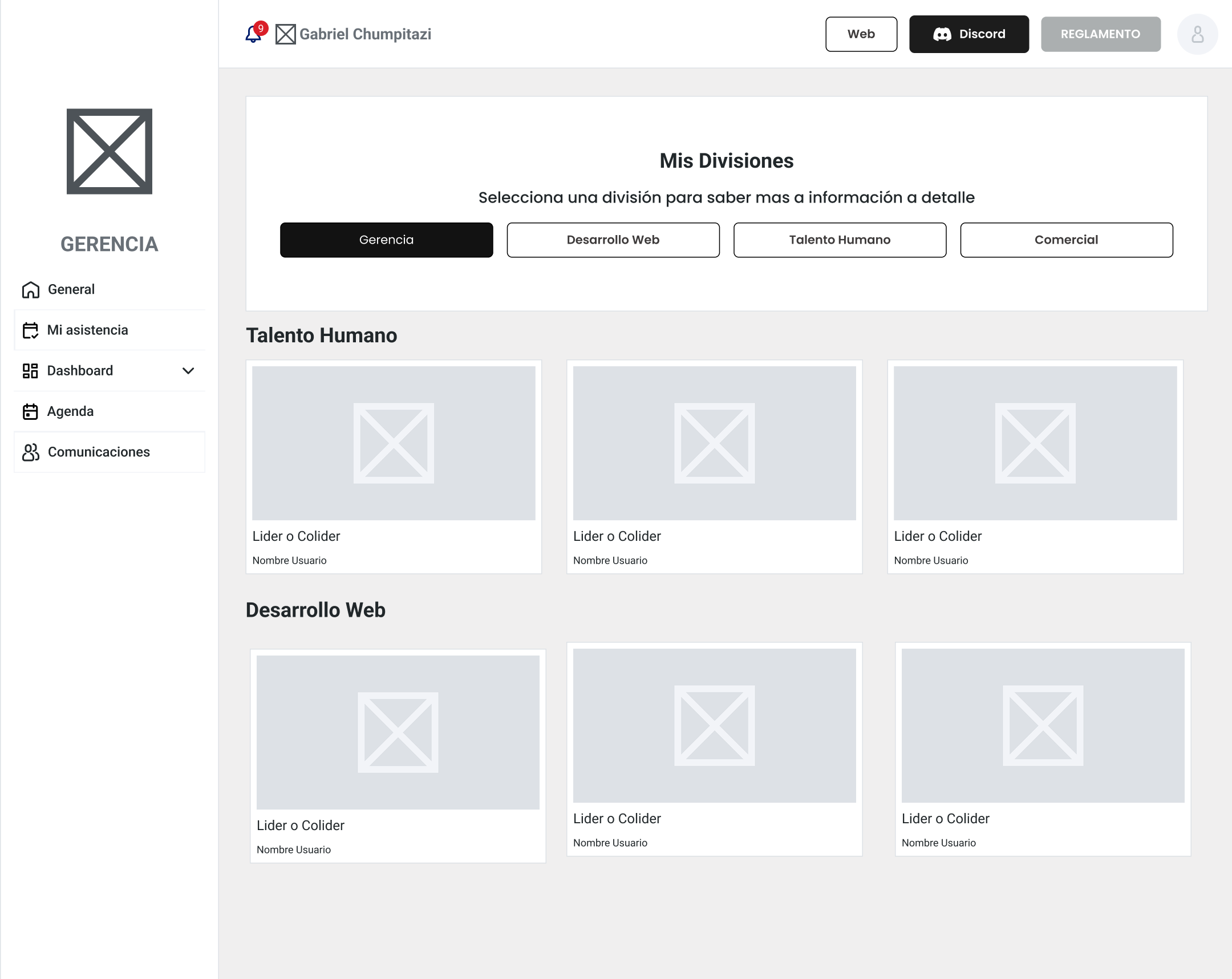
Task: Select the Gerencia division tab
Action: click(386, 240)
